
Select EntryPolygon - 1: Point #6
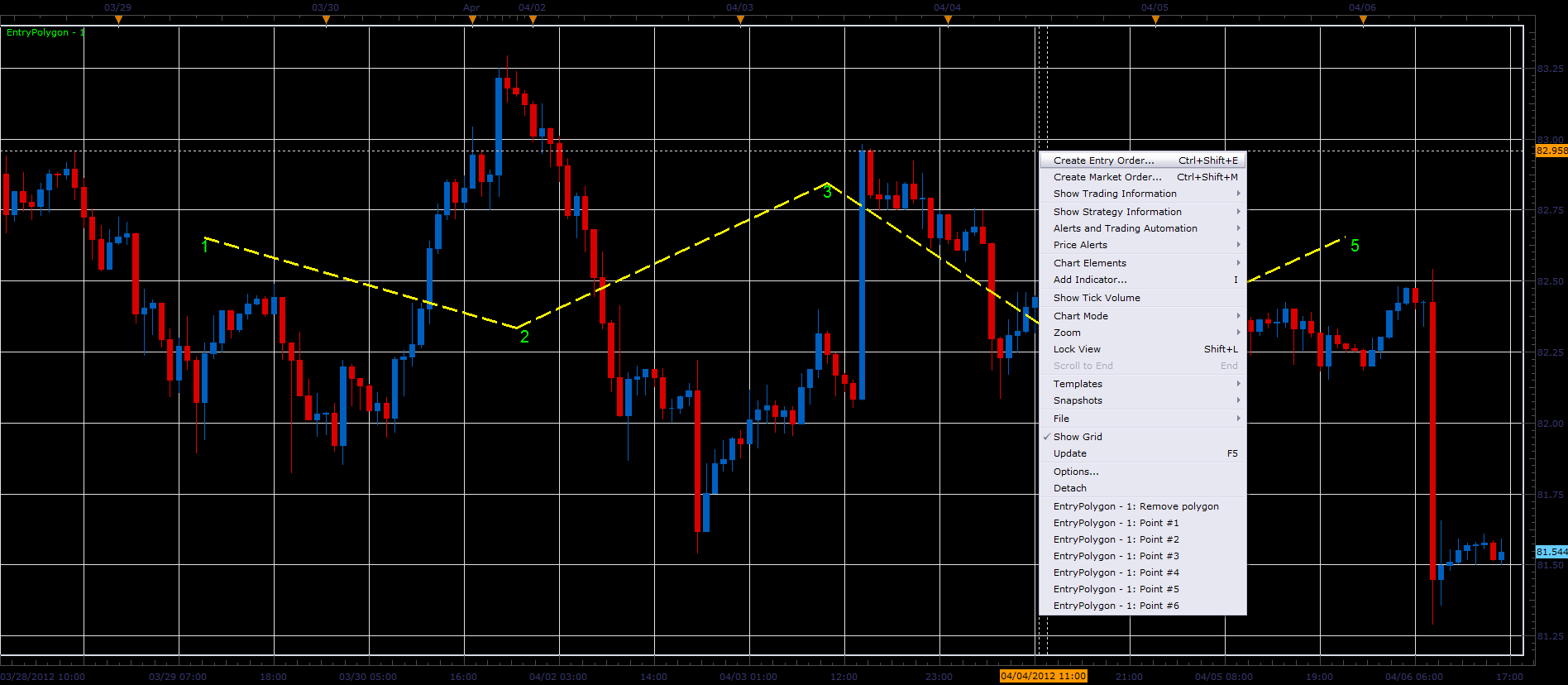(1142, 606)
